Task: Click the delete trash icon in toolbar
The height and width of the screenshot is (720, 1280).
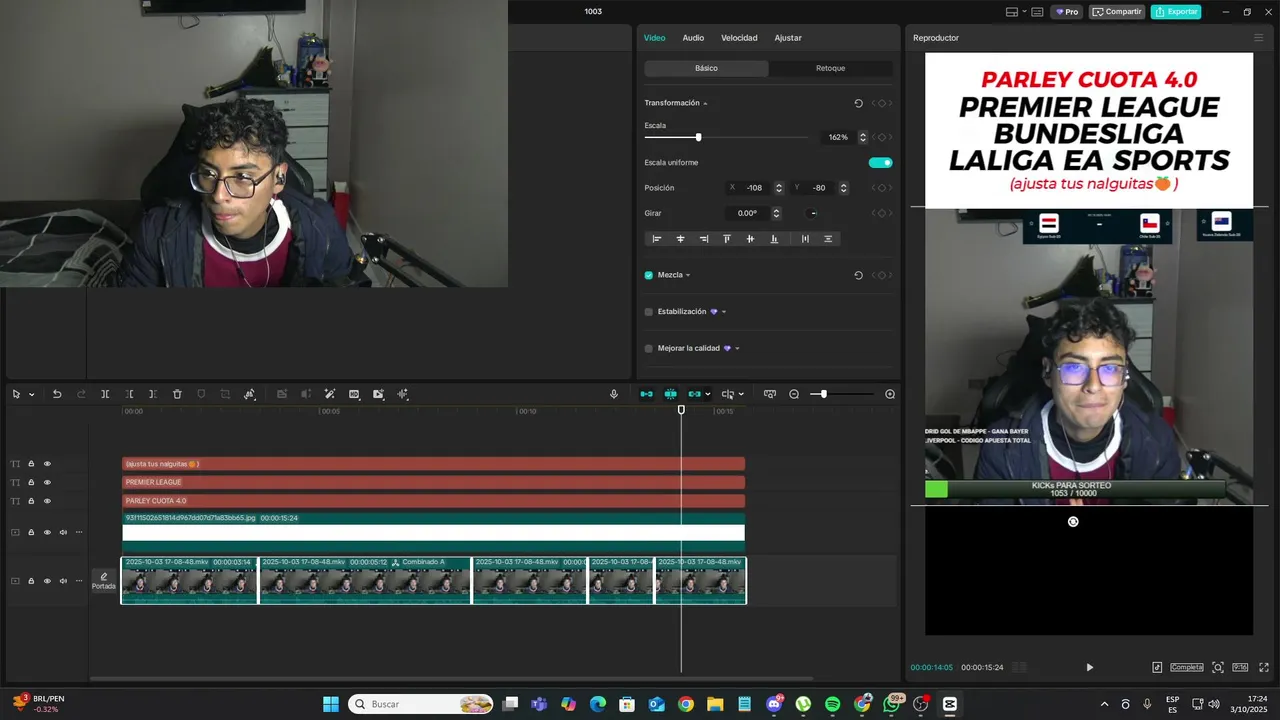Action: click(x=177, y=394)
